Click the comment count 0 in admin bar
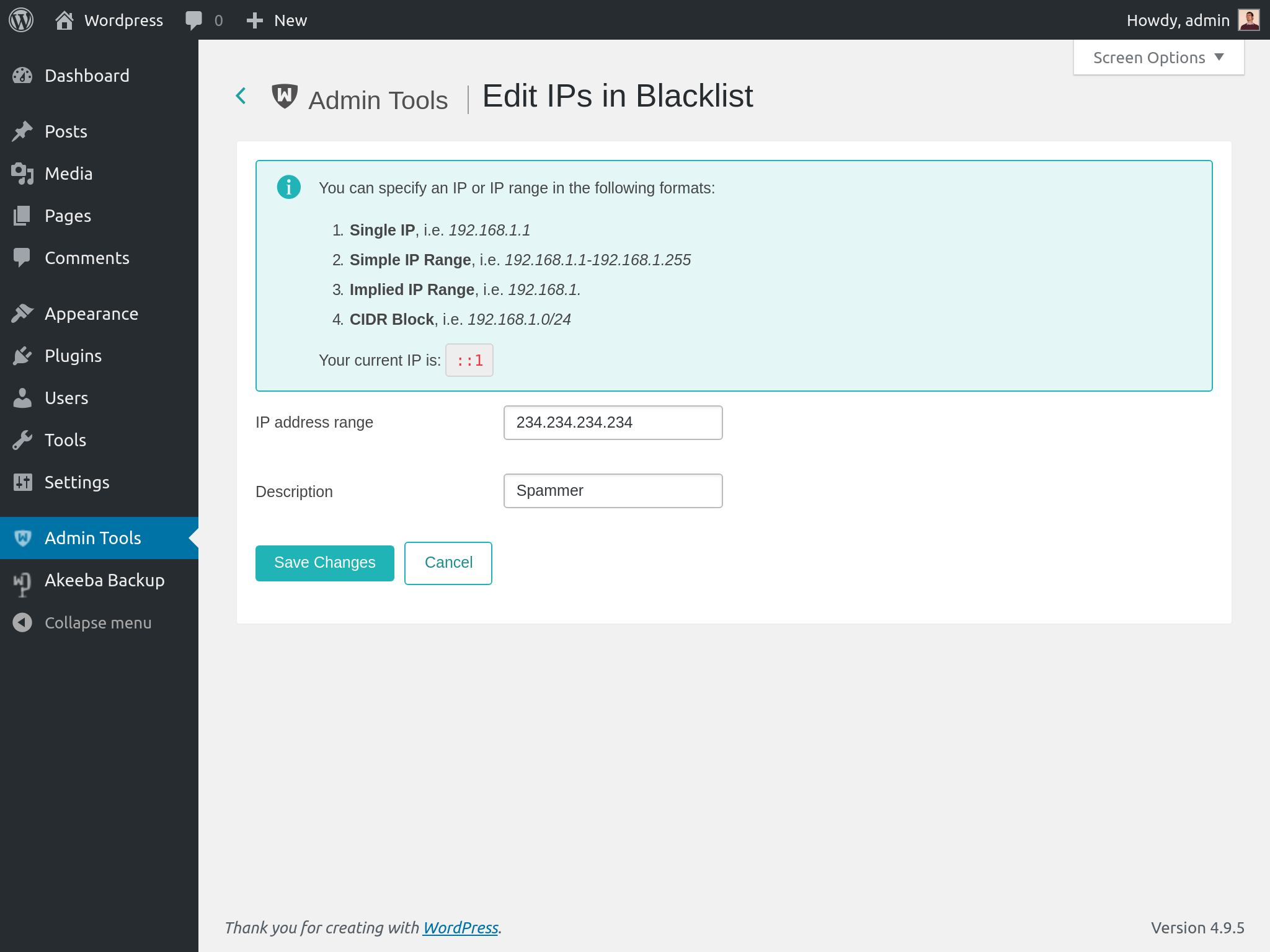1270x952 pixels. [218, 20]
